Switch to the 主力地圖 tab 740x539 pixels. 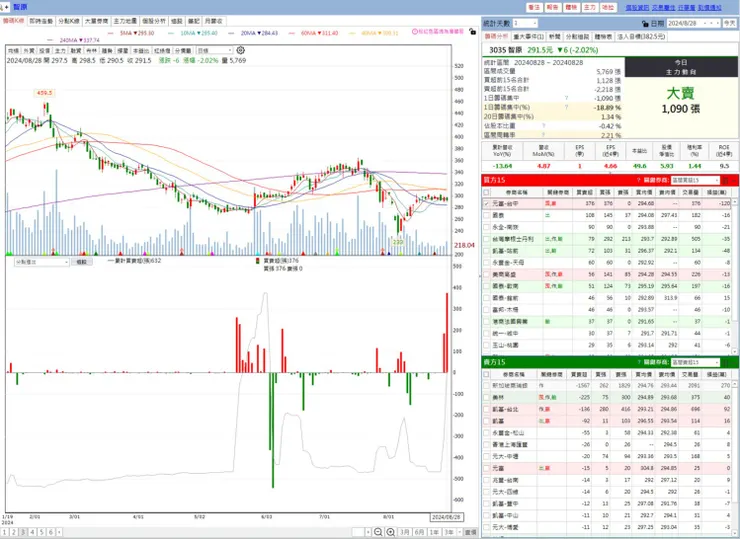point(125,21)
